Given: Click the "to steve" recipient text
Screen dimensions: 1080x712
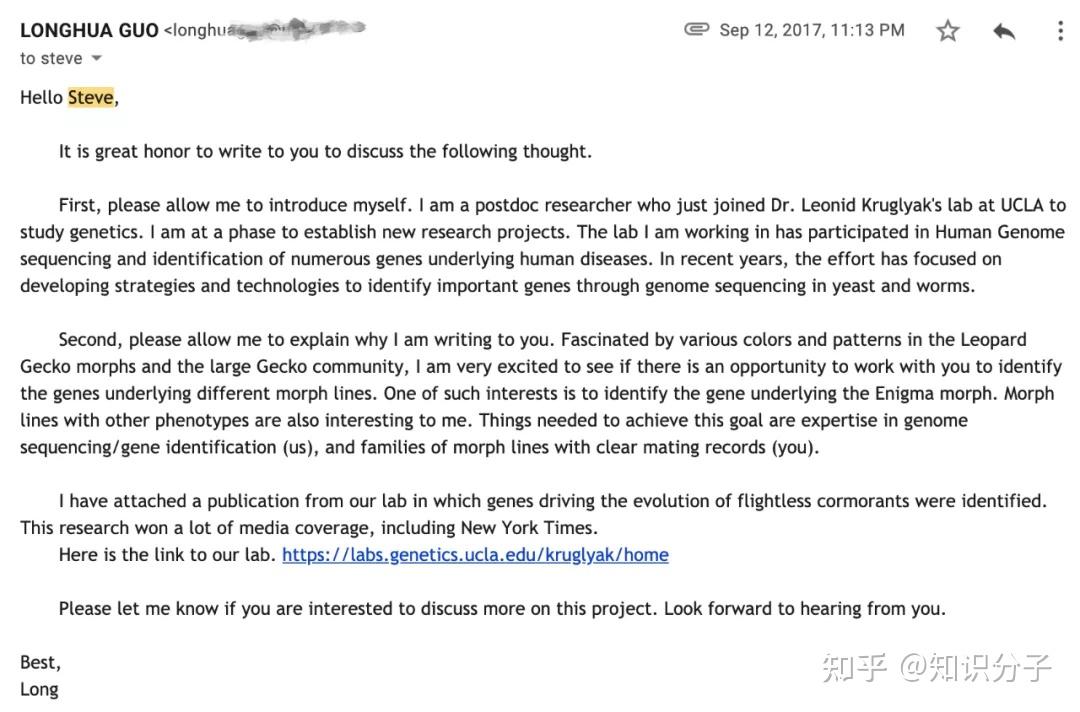Looking at the screenshot, I should tap(50, 59).
